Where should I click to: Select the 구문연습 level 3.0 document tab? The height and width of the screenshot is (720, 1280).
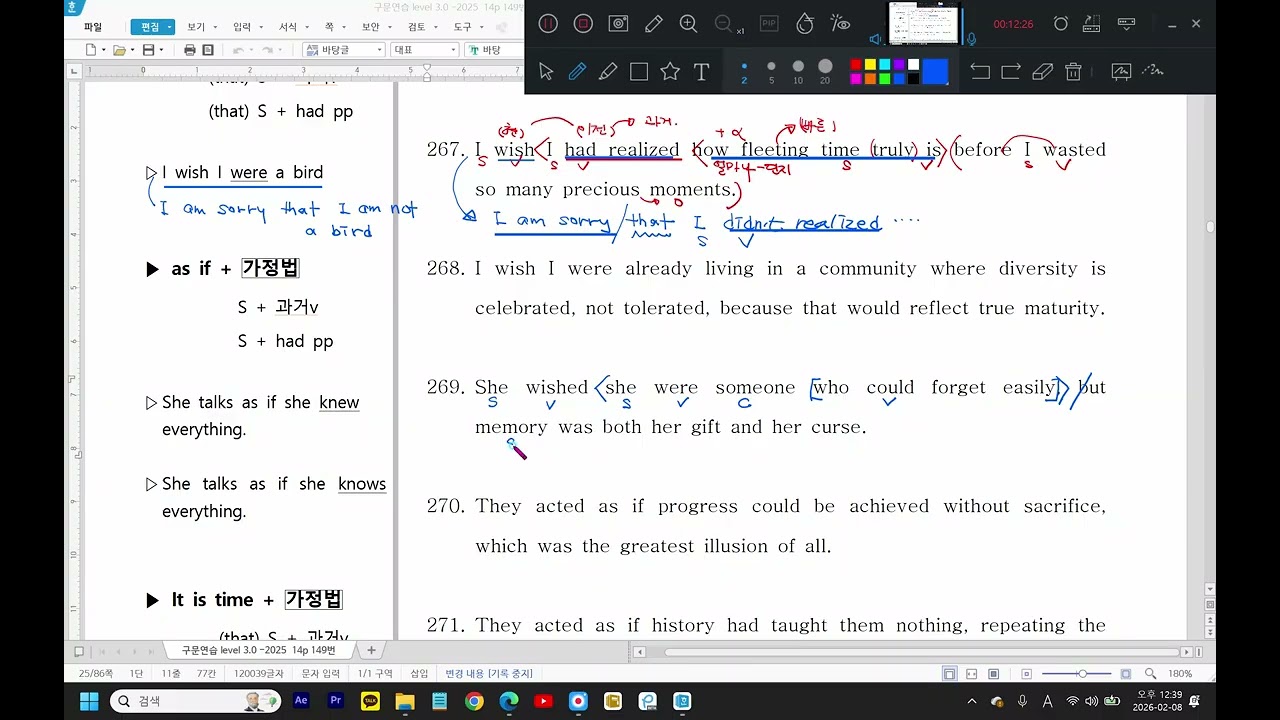(259, 650)
